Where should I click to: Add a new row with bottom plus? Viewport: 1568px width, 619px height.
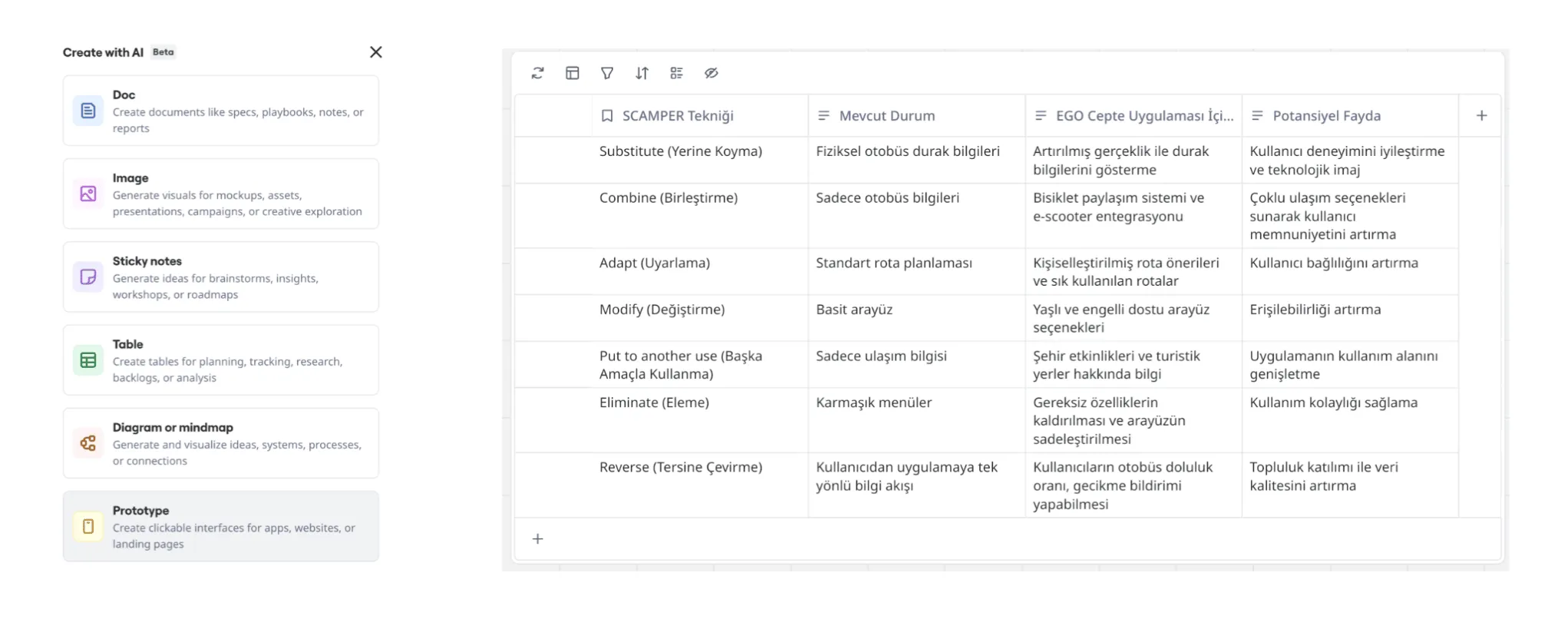click(537, 539)
